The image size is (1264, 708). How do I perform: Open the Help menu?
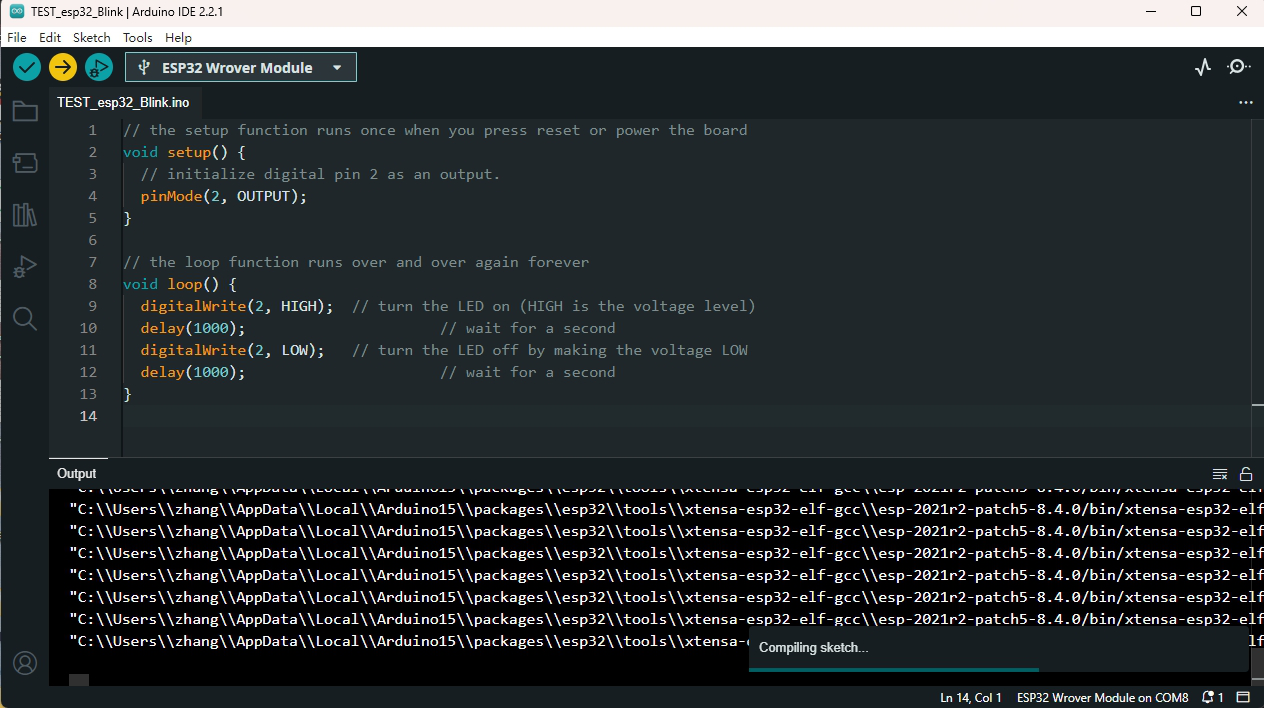tap(178, 37)
